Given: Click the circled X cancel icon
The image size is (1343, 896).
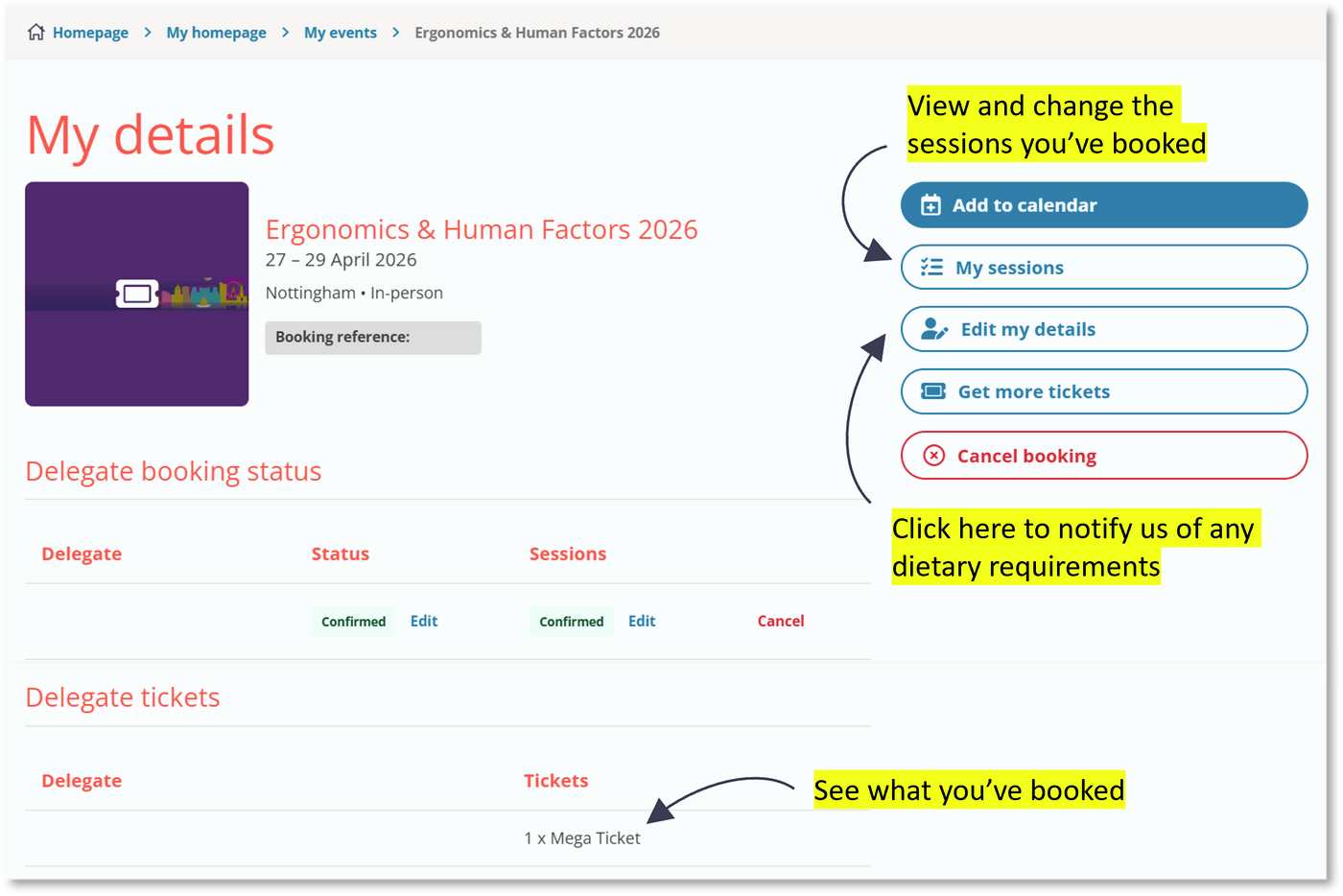Looking at the screenshot, I should pos(933,456).
